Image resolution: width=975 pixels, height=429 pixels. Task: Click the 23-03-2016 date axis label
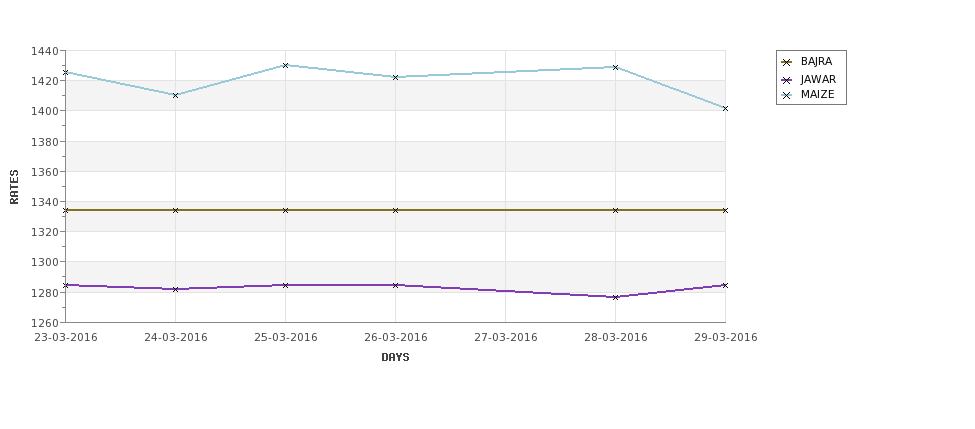pyautogui.click(x=66, y=338)
